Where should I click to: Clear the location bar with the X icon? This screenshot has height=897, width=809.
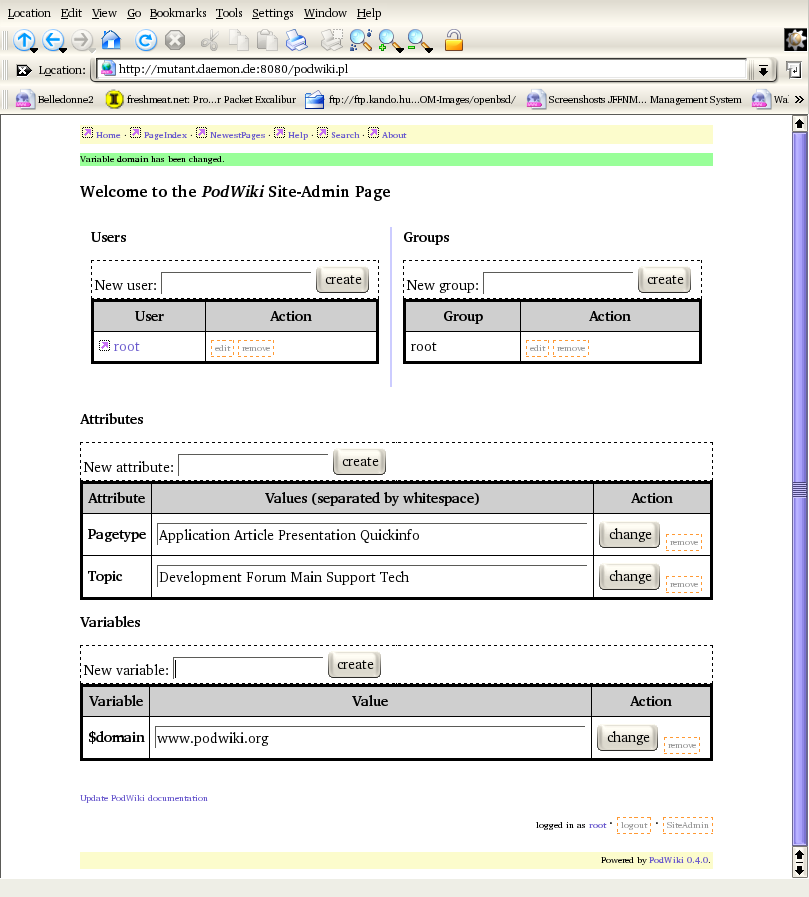tap(23, 70)
